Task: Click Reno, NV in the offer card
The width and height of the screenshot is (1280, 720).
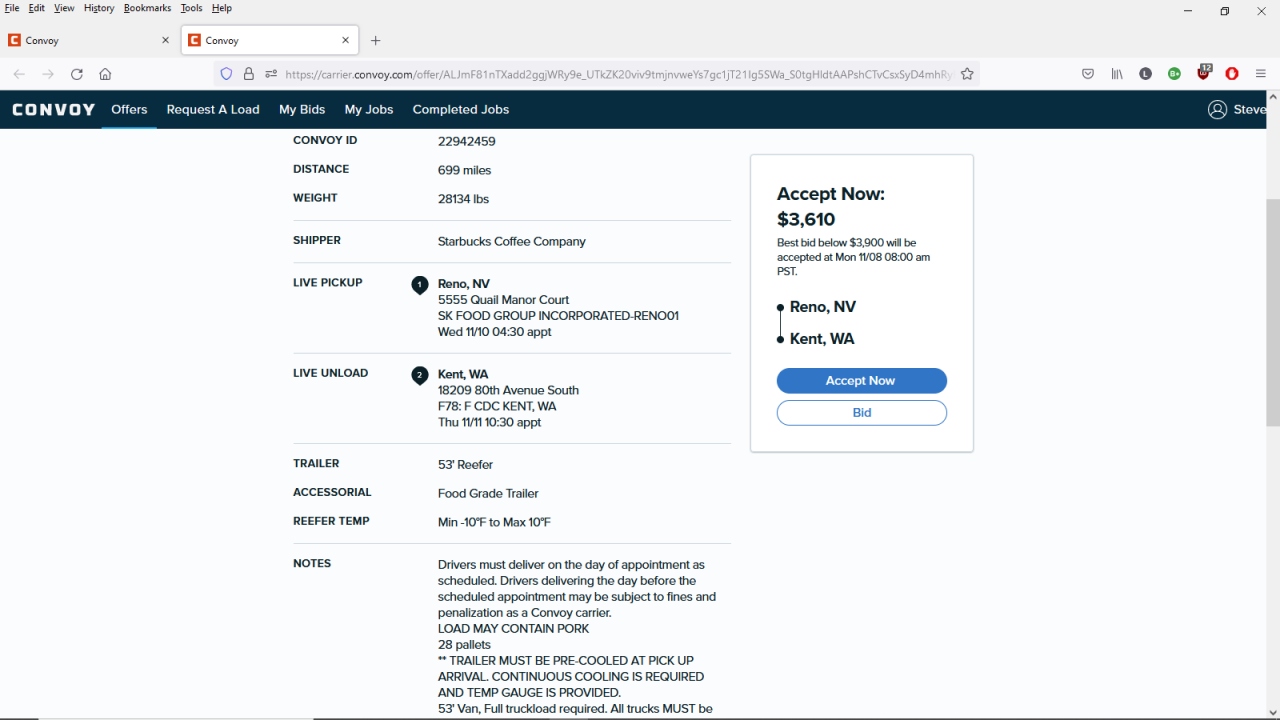Action: pyautogui.click(x=823, y=307)
